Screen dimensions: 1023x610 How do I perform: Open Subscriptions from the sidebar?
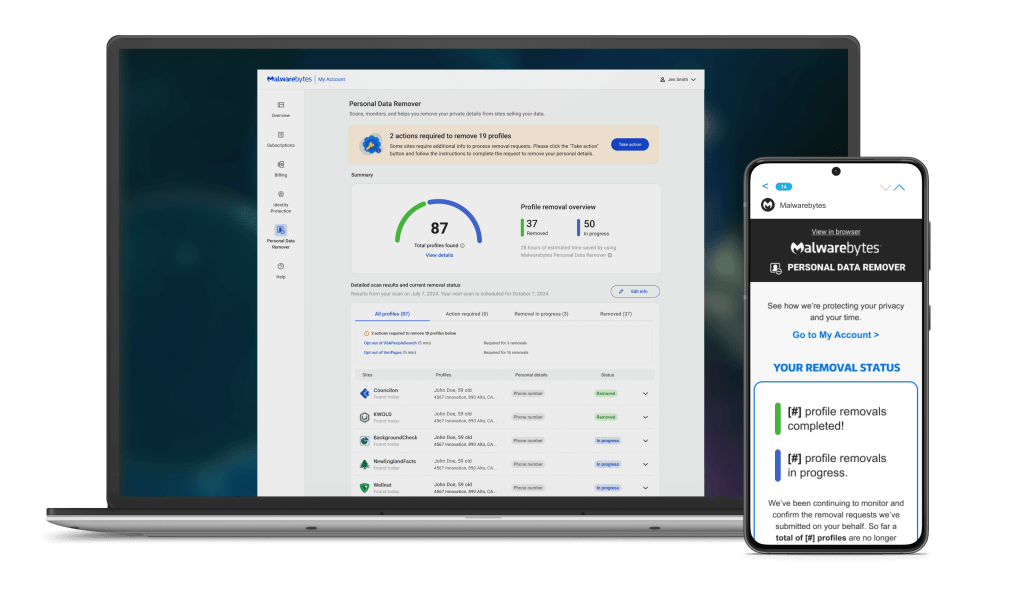pyautogui.click(x=281, y=135)
